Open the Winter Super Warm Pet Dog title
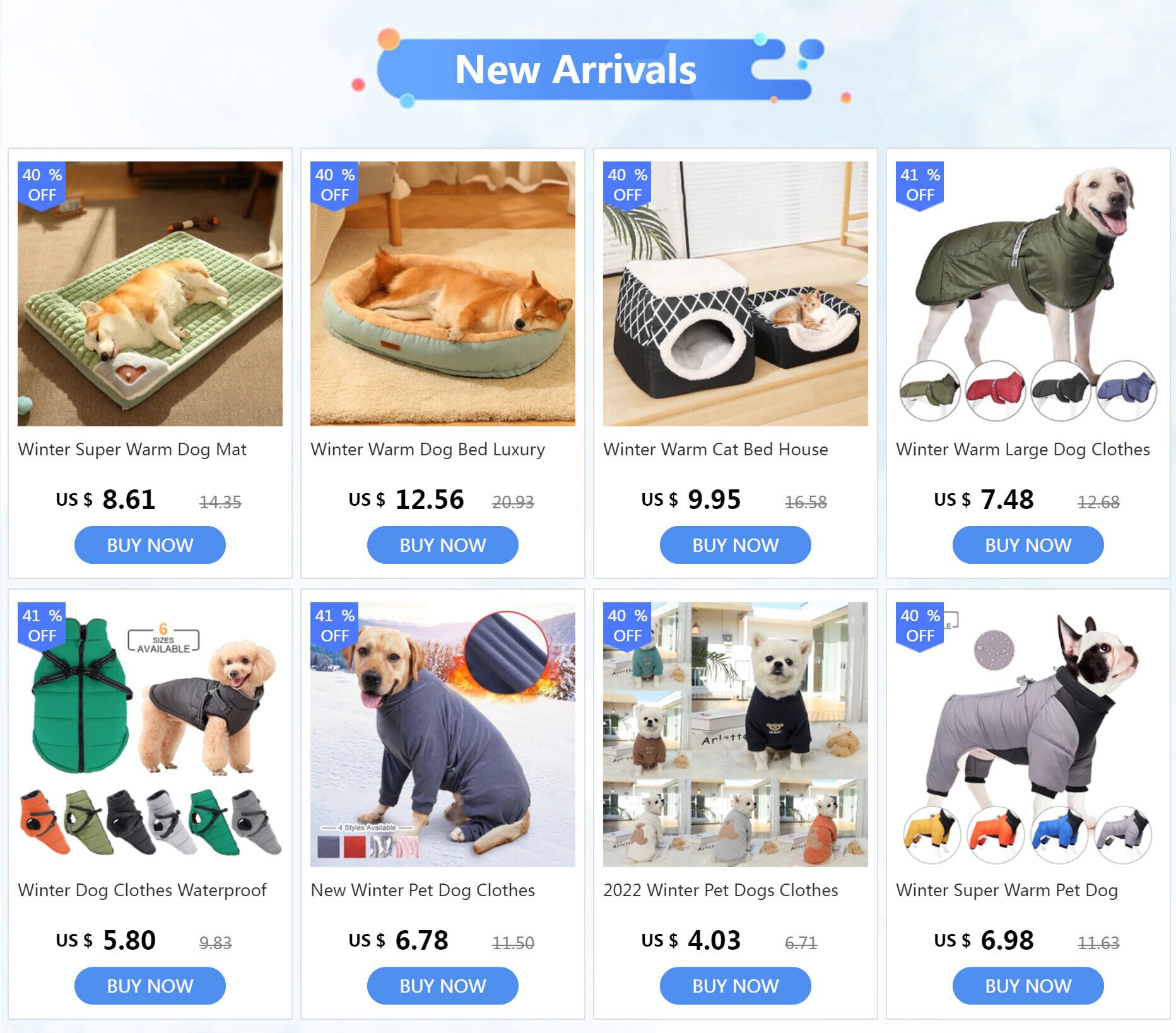The width and height of the screenshot is (1176, 1033). coord(1007,890)
